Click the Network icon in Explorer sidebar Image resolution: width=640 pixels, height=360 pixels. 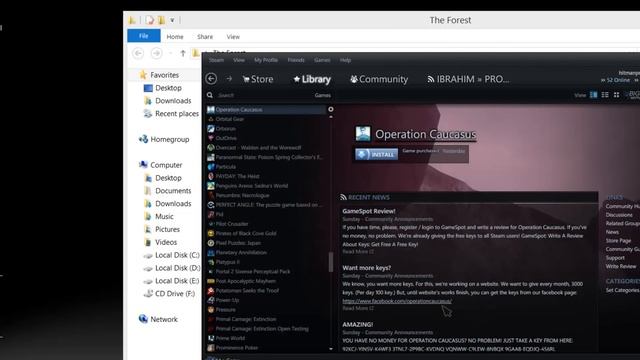coord(143,319)
